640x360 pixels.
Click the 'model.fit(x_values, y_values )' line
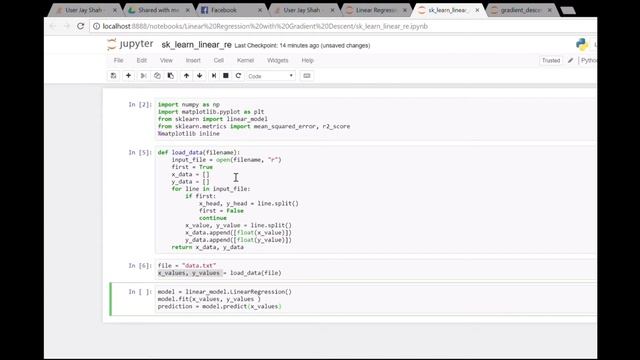[209, 299]
